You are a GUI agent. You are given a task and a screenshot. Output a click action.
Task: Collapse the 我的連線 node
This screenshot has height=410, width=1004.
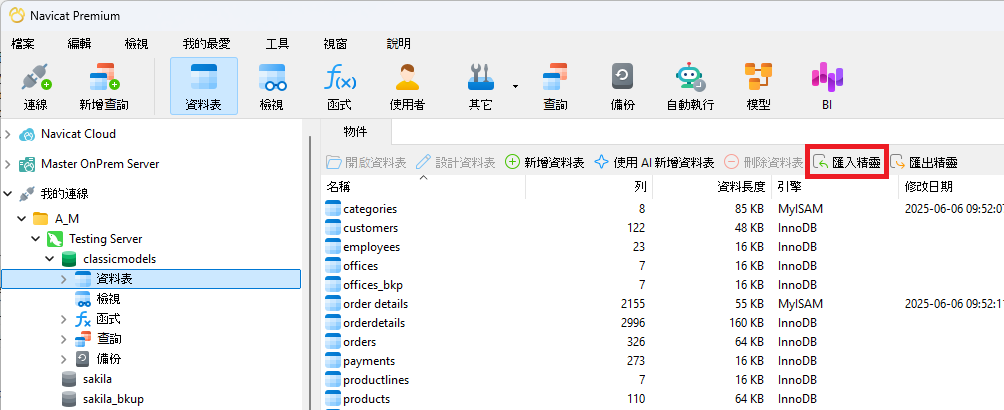click(x=8, y=193)
